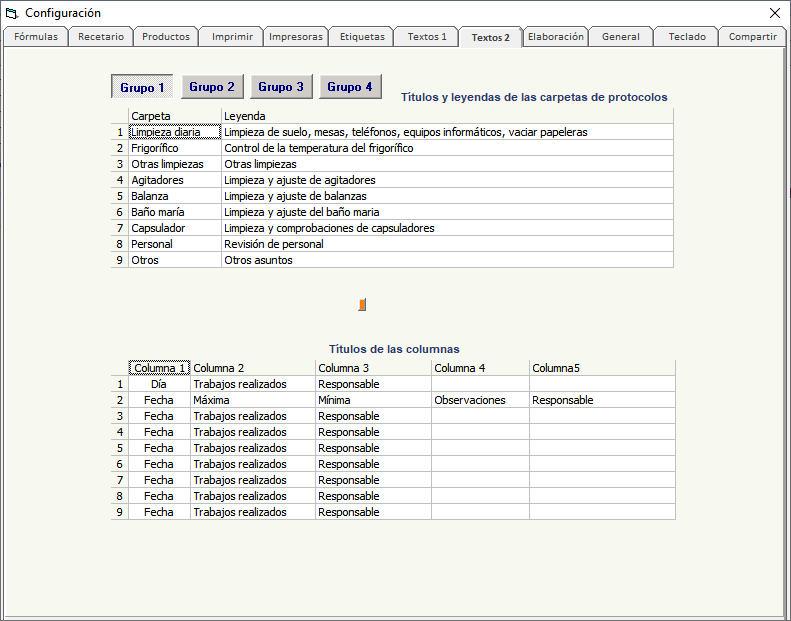
Task: Select the legend 'Otros asuntos'
Action: 447,260
